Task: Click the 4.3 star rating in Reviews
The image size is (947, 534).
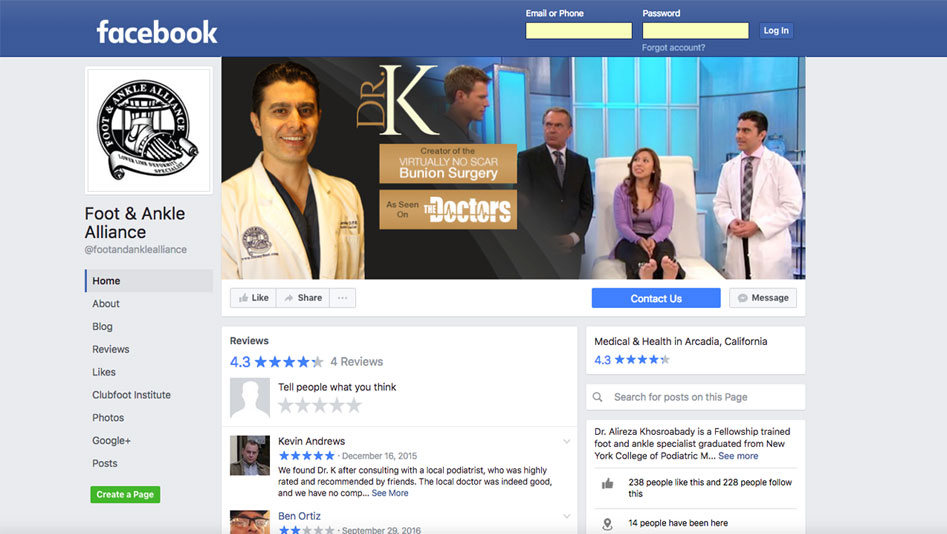Action: [277, 362]
